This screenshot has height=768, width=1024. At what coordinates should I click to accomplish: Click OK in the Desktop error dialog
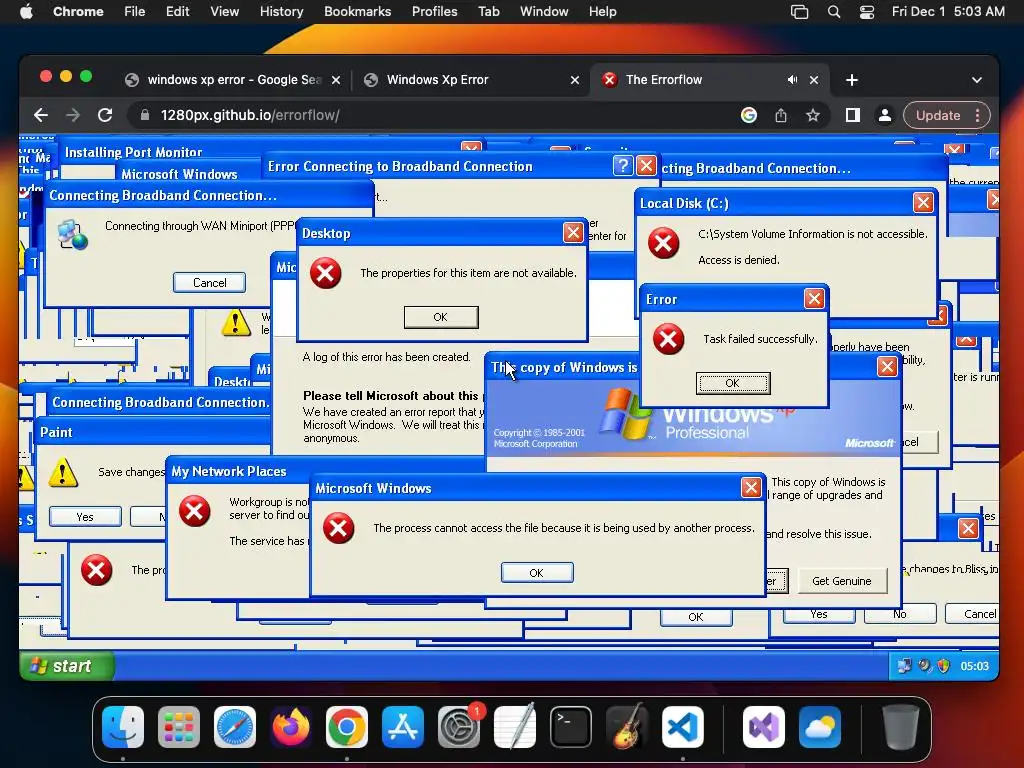point(441,317)
